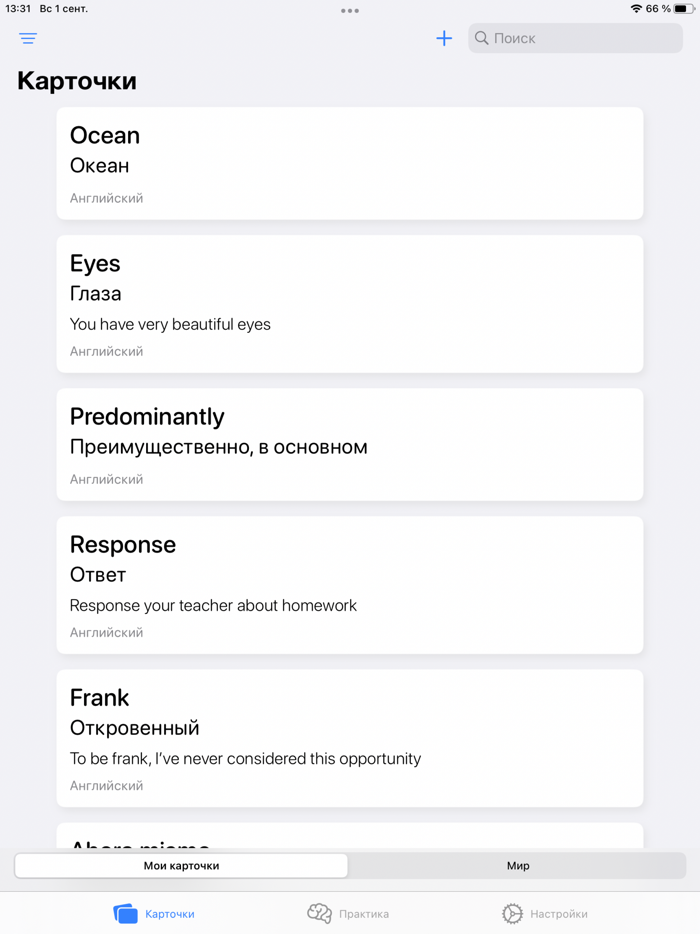
Task: Tap the iPad multitasking dots at the top
Action: click(x=350, y=10)
